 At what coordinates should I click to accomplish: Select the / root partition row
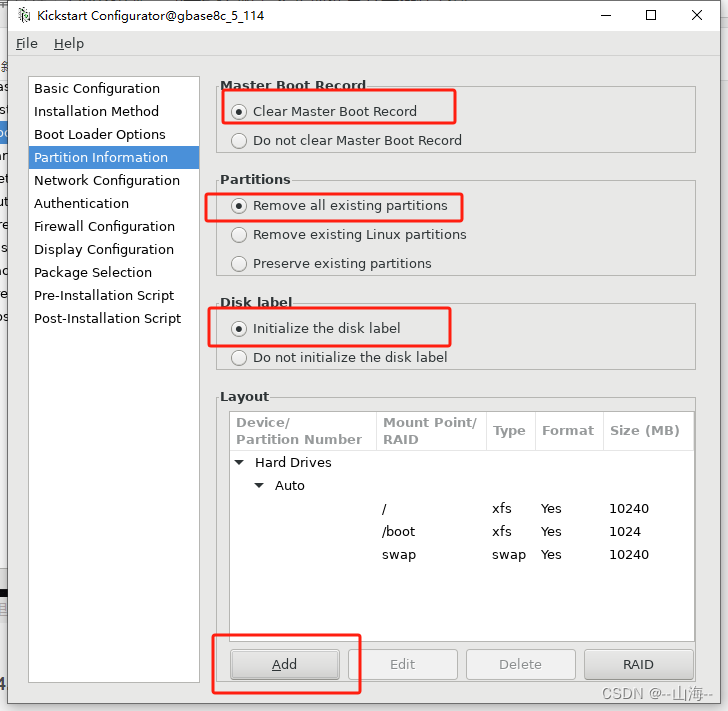click(x=462, y=509)
